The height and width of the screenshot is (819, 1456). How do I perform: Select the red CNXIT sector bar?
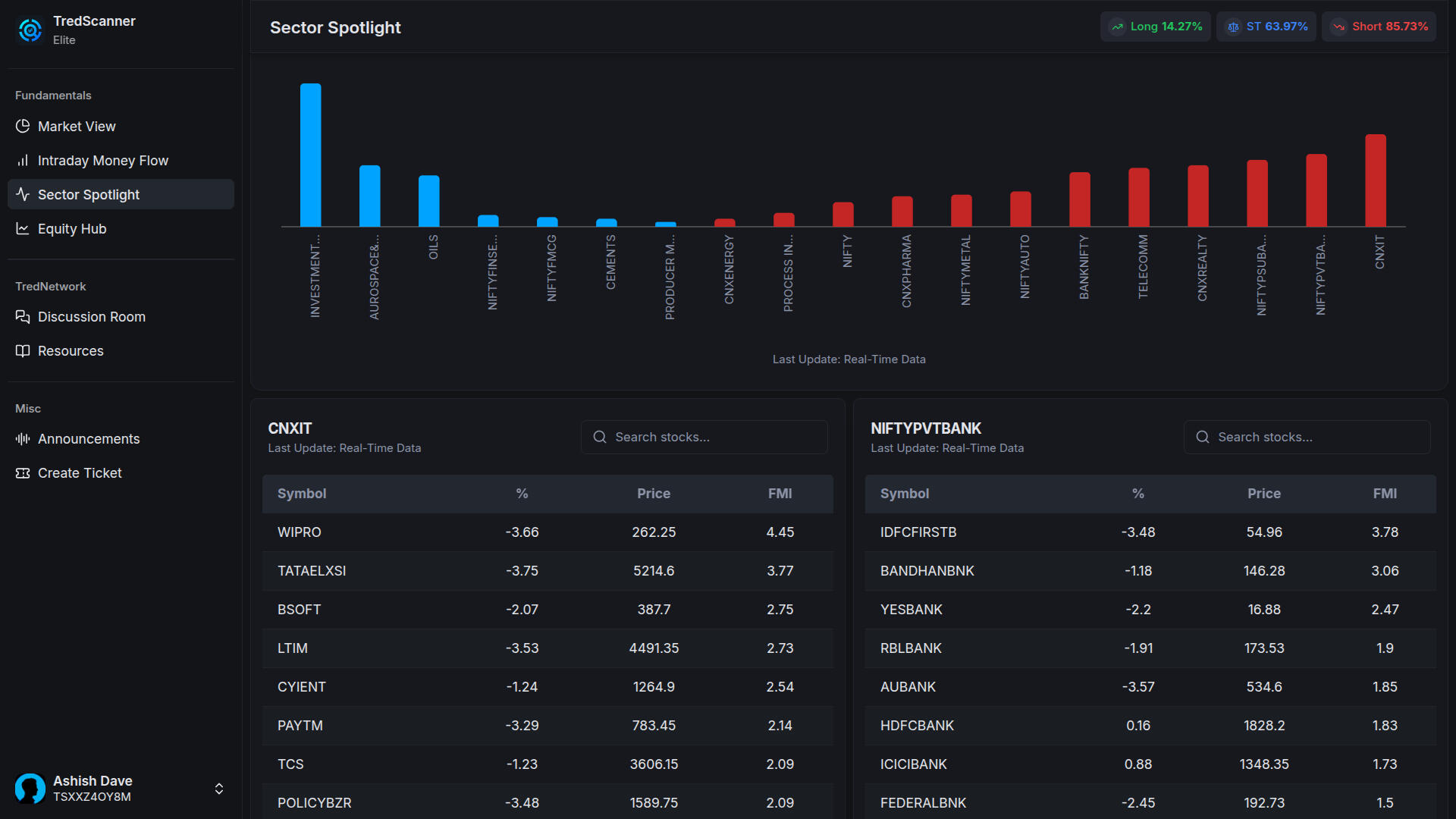tap(1375, 180)
